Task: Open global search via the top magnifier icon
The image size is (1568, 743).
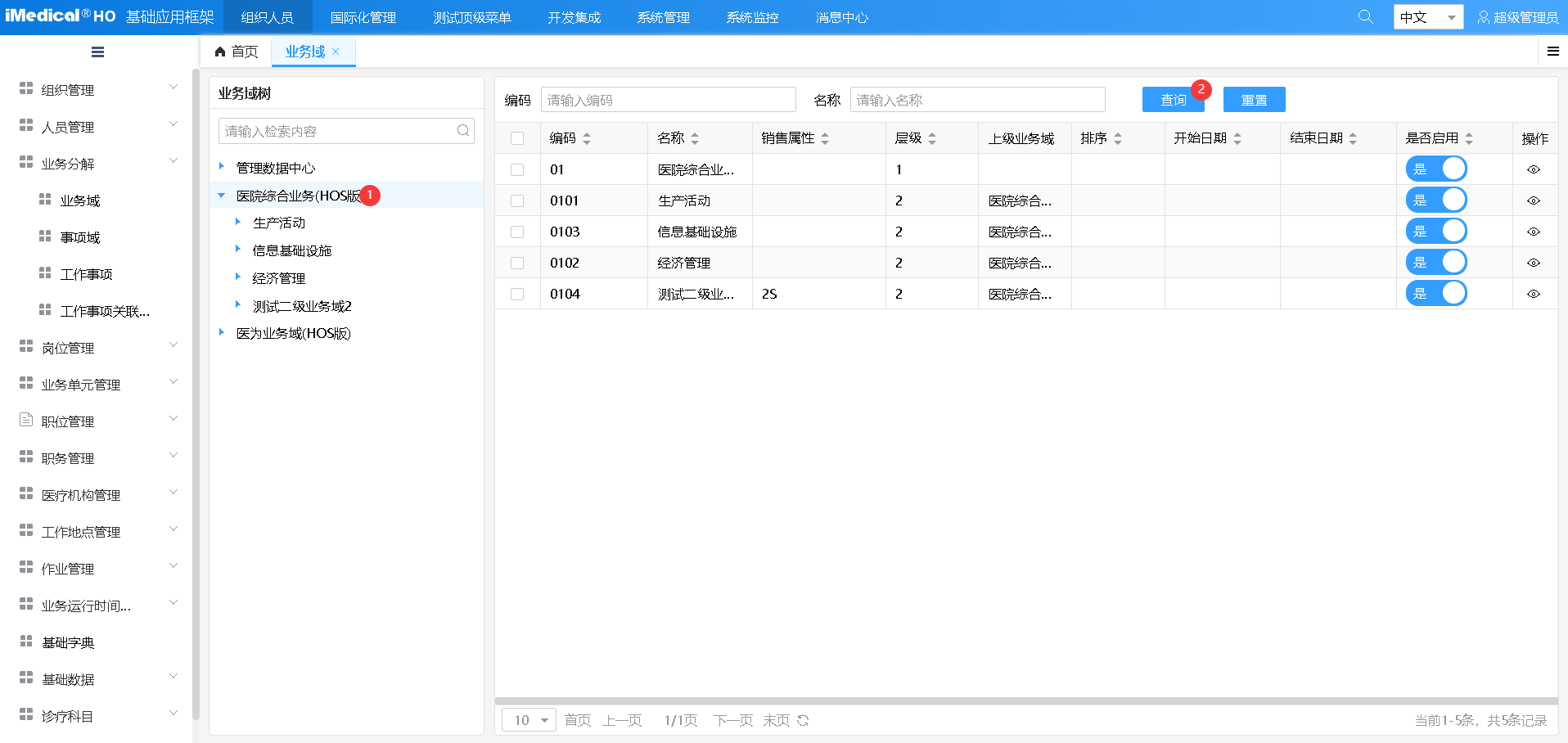Action: tap(1365, 16)
